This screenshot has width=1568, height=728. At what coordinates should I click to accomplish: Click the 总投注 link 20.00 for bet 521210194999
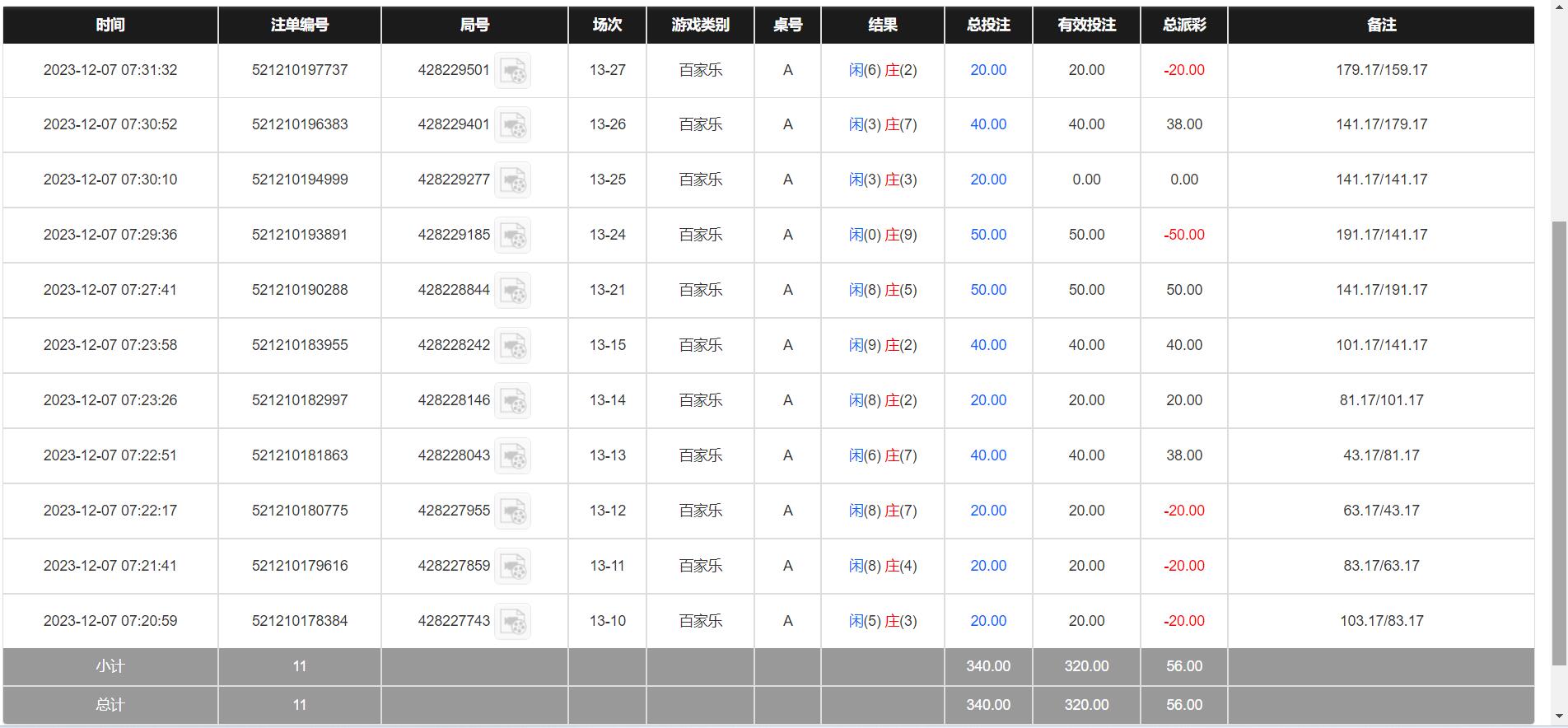click(x=988, y=180)
